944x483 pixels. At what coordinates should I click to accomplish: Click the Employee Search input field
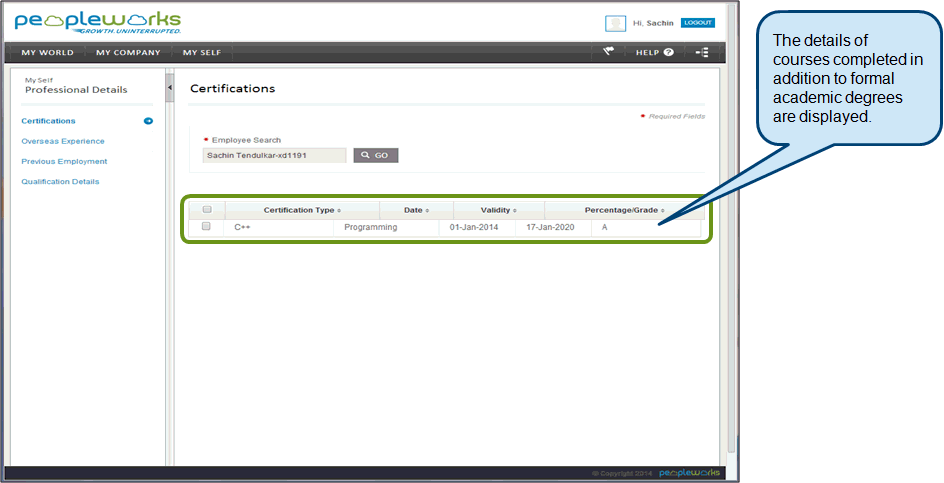click(275, 156)
